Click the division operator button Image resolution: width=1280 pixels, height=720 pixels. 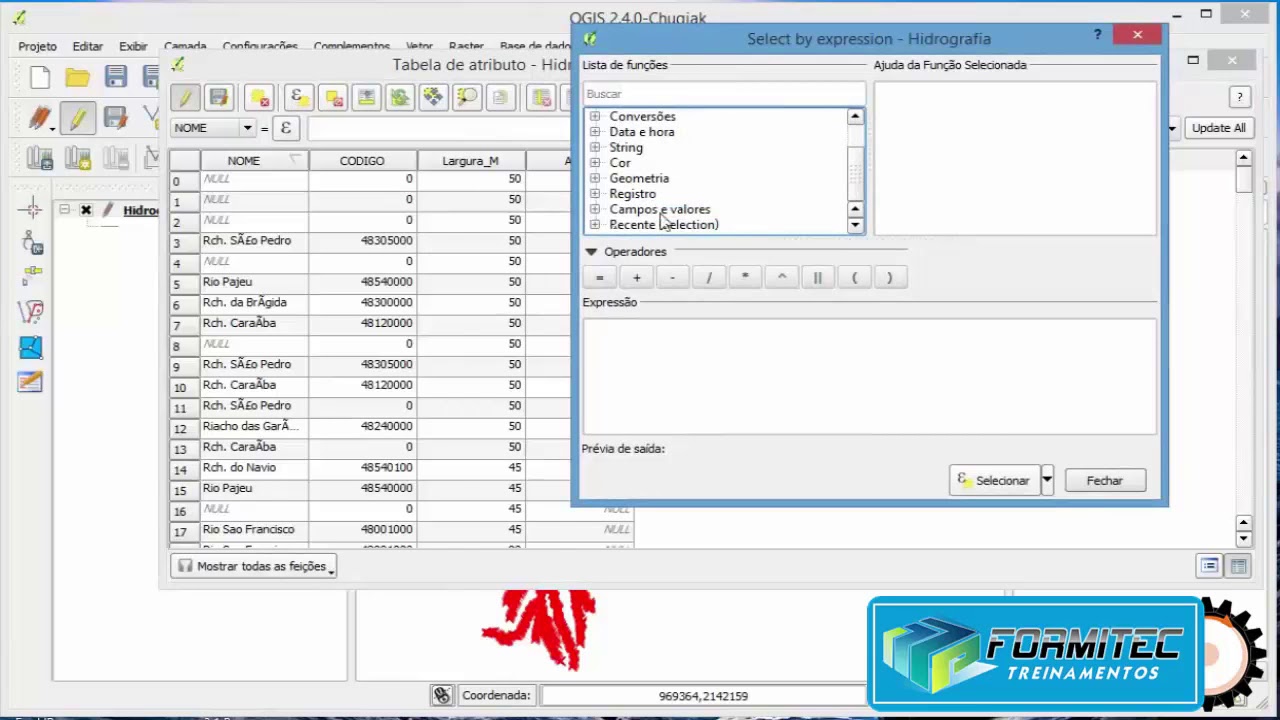pos(708,278)
